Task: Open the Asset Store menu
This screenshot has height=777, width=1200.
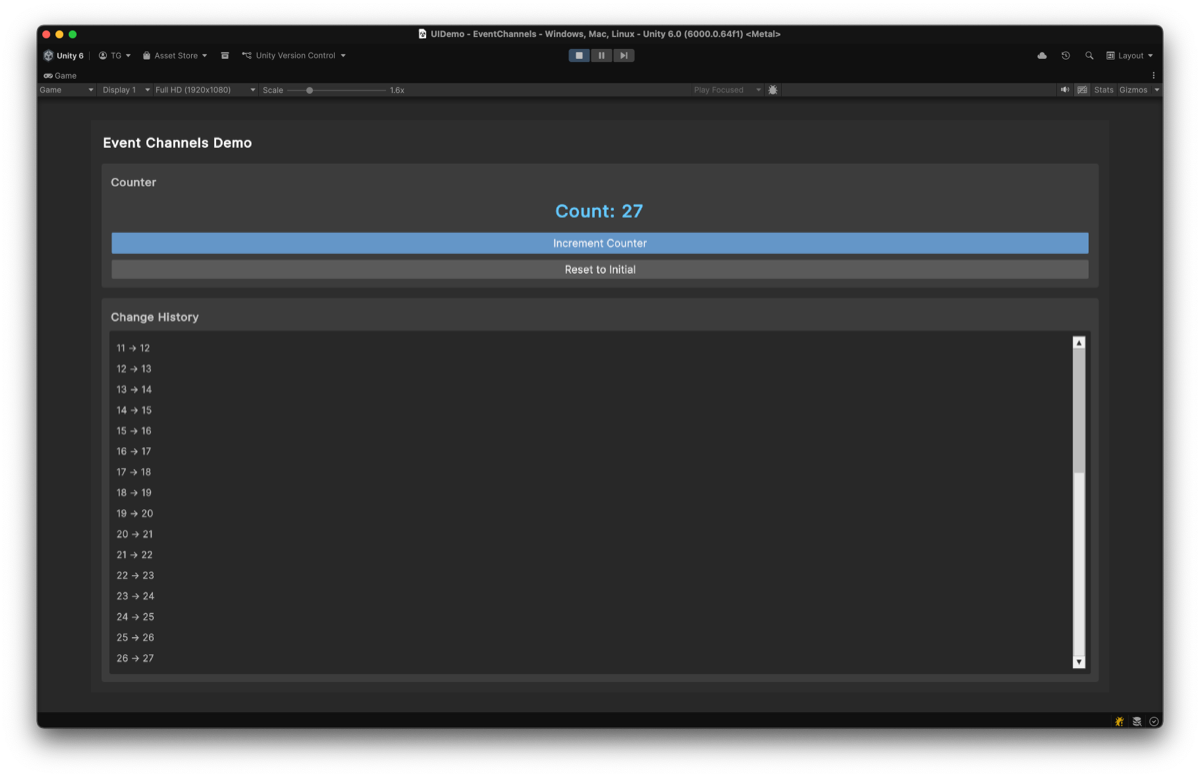Action: coord(175,56)
